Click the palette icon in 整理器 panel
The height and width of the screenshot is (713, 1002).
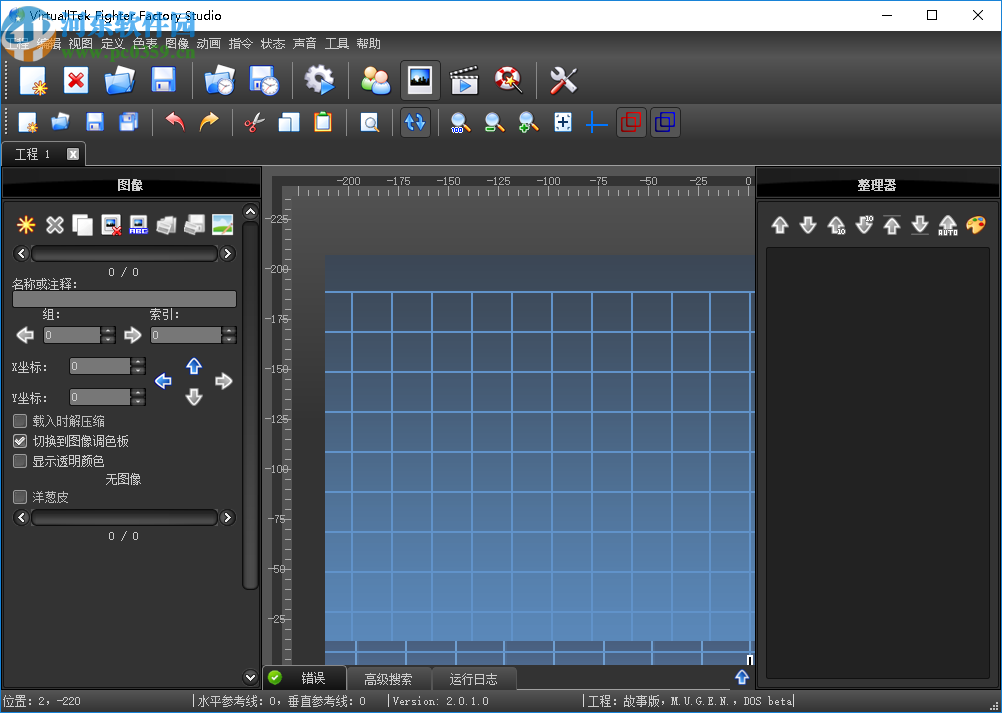(x=975, y=225)
